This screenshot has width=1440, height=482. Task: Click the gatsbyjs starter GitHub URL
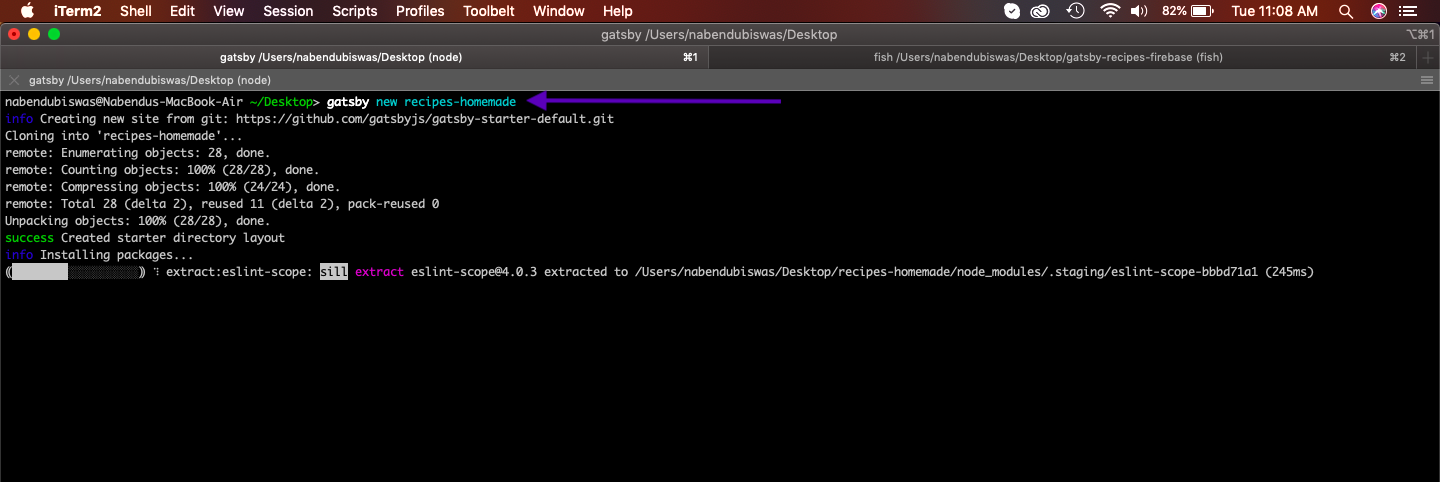click(x=425, y=118)
